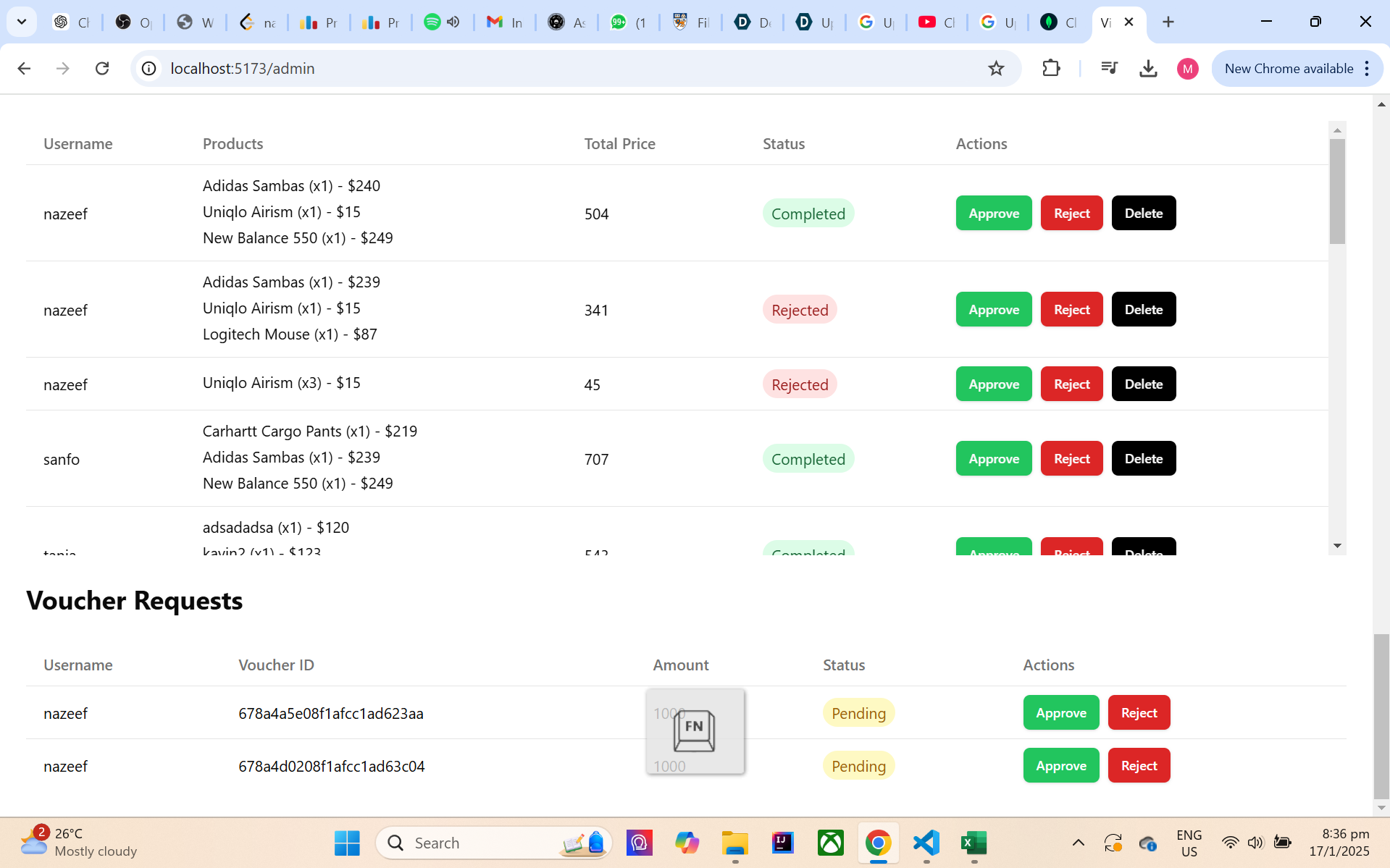Click the Completed status badge for sanfo
Viewport: 1390px width, 868px height.
(808, 459)
